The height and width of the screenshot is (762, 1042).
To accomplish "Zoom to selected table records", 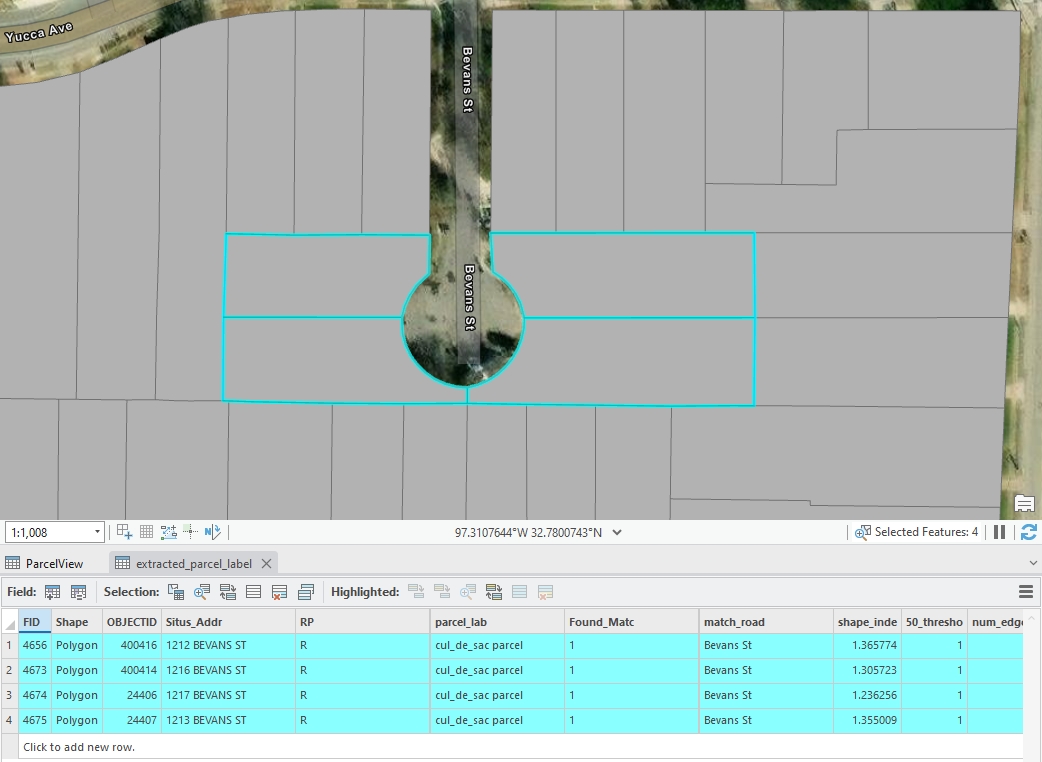I will 202,592.
